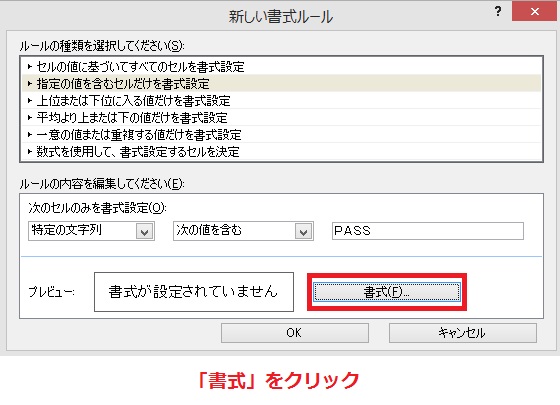Viewport: 560px width, 405px height.
Task: Select rule セルの値に基づいてすべてのセルを書式設定
Action: click(281, 66)
